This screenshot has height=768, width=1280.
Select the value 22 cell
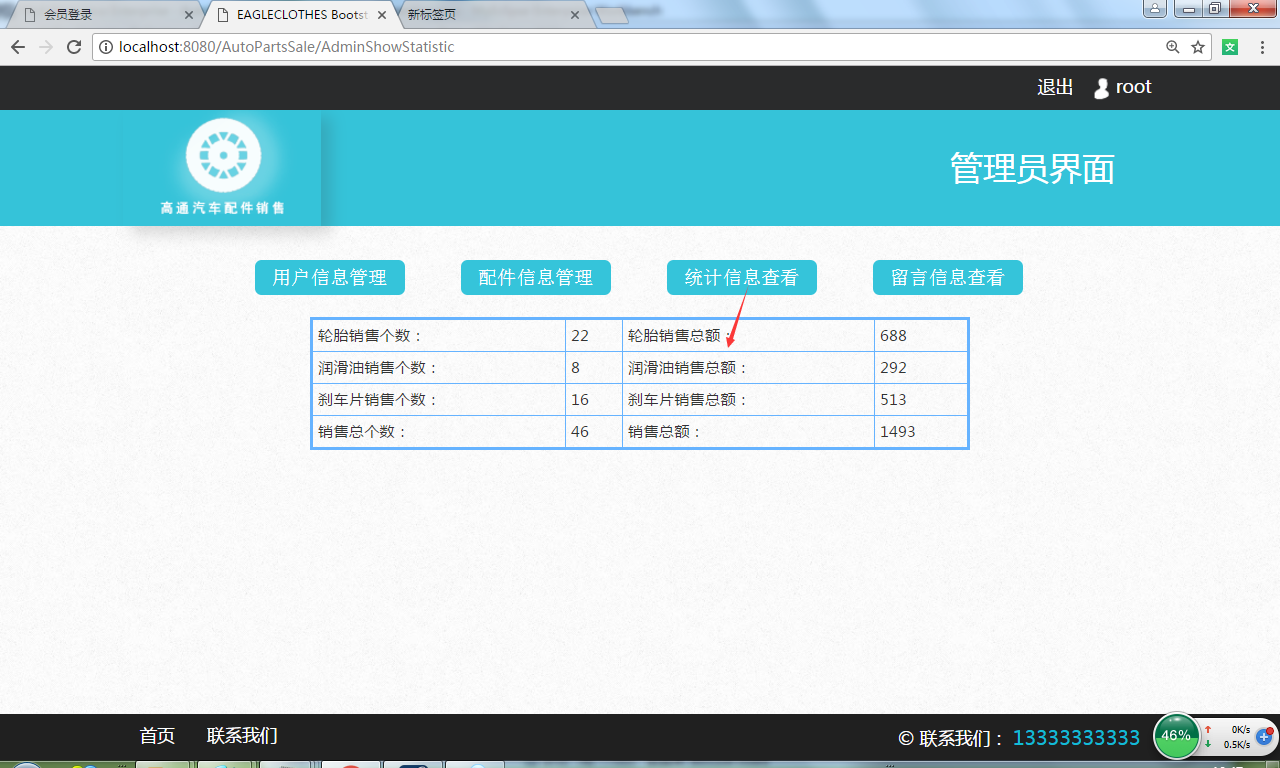point(594,336)
